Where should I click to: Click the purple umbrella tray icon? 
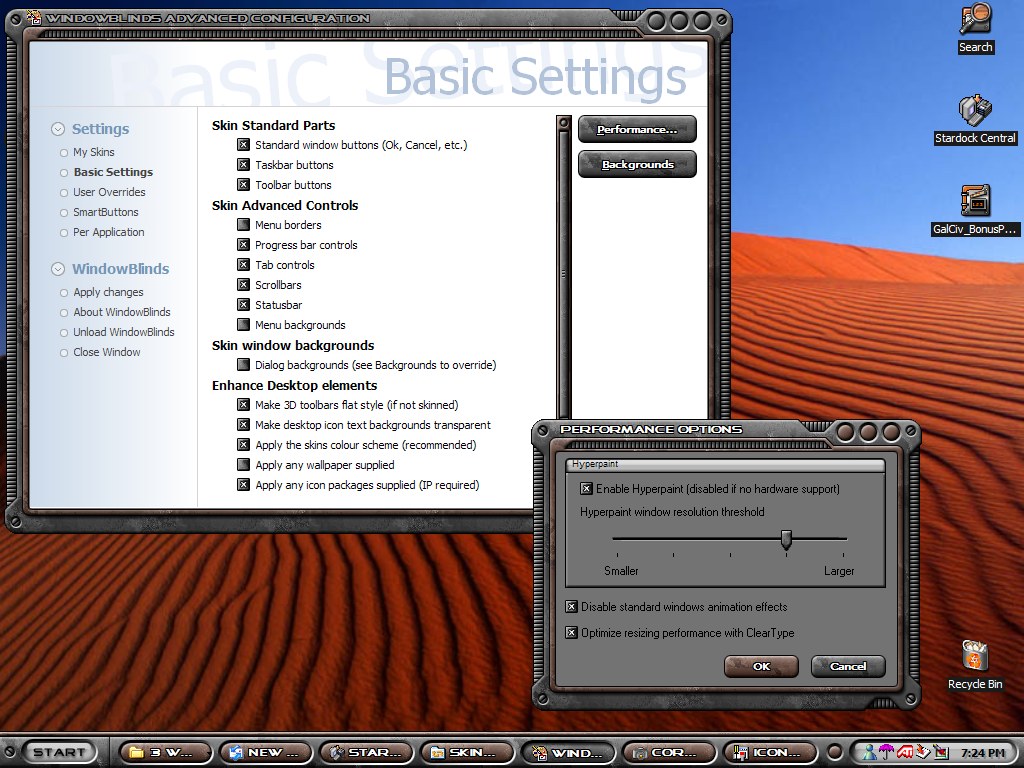coord(886,752)
